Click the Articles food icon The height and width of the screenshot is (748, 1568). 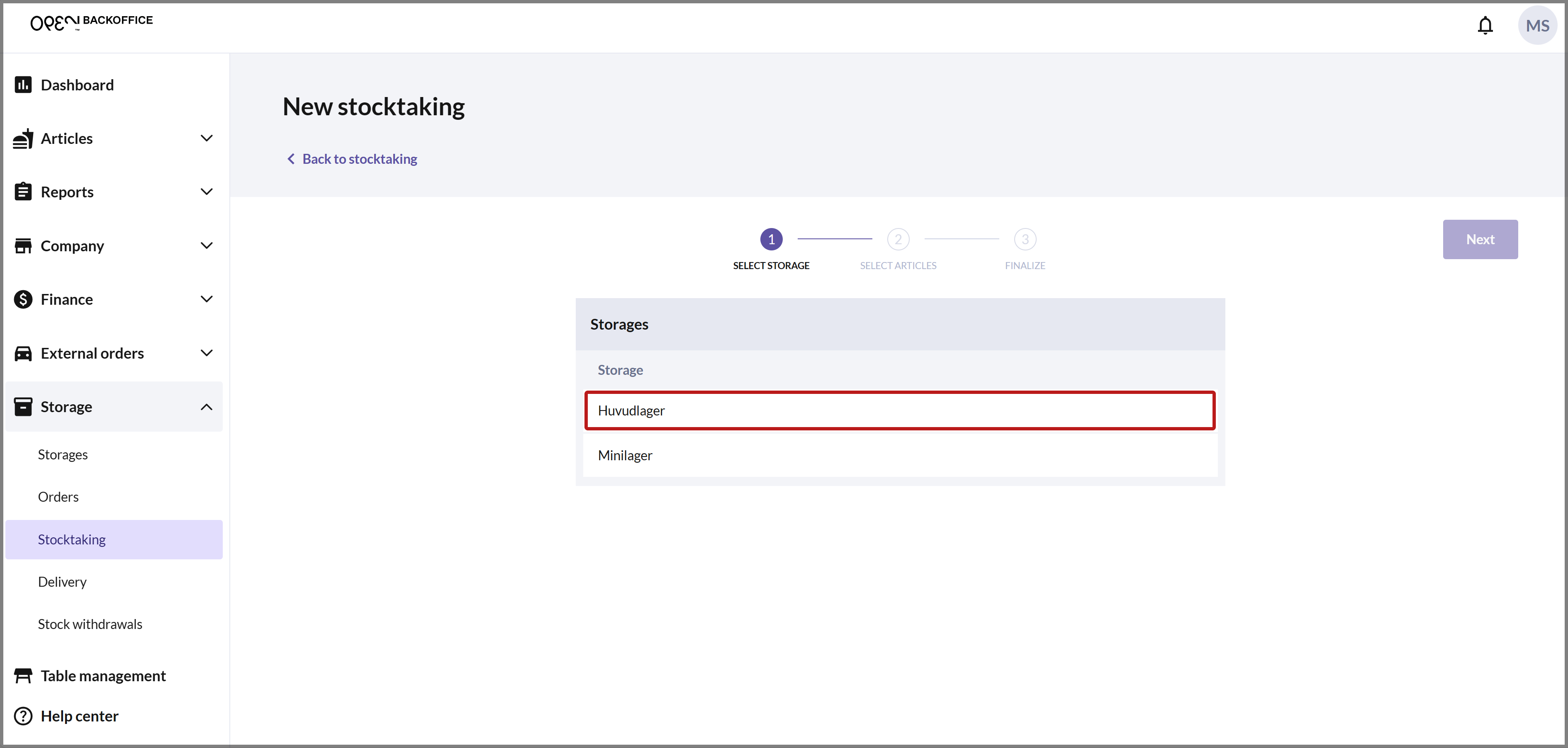tap(23, 138)
